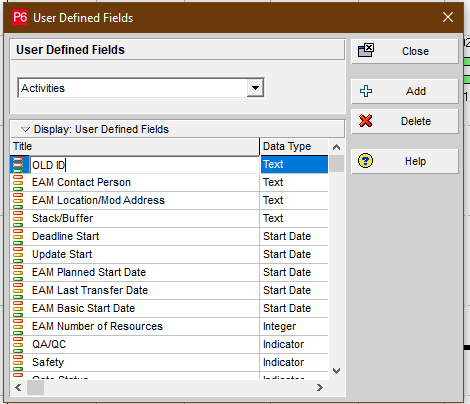Click the Add button

[x=405, y=91]
